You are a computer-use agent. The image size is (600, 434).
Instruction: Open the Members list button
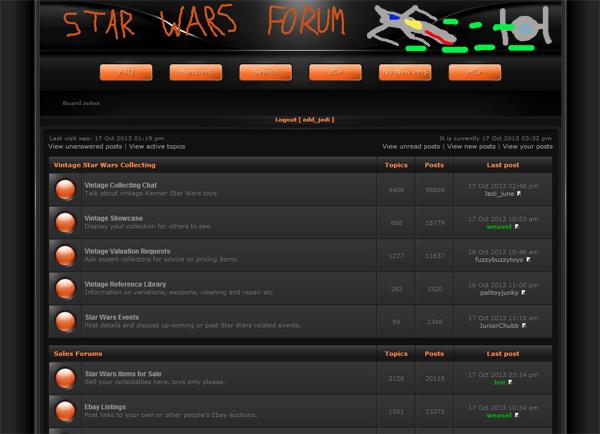tap(196, 72)
